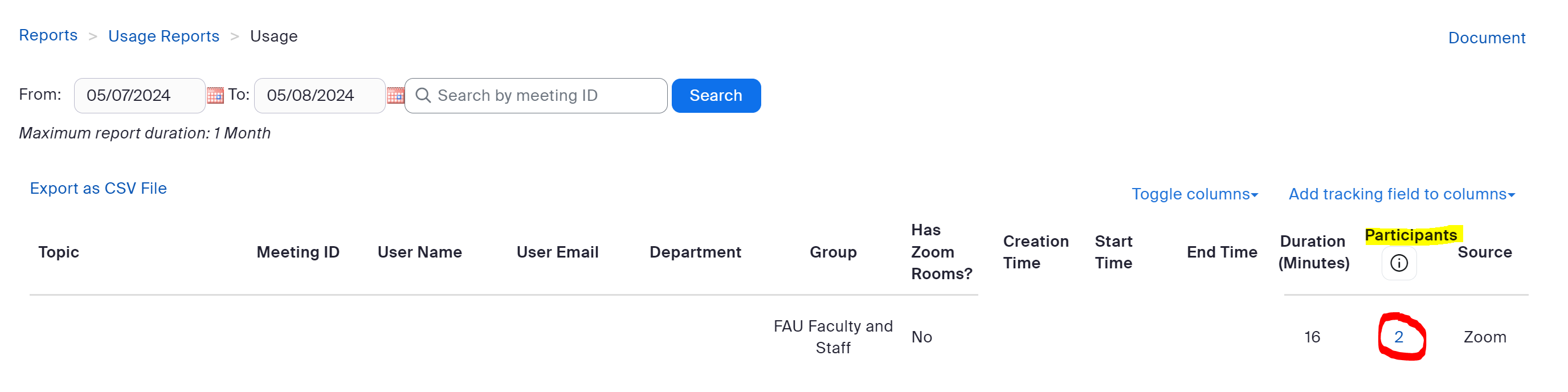The width and height of the screenshot is (1568, 392).
Task: Click the Has Zoom Rooms column header
Action: click(x=941, y=252)
